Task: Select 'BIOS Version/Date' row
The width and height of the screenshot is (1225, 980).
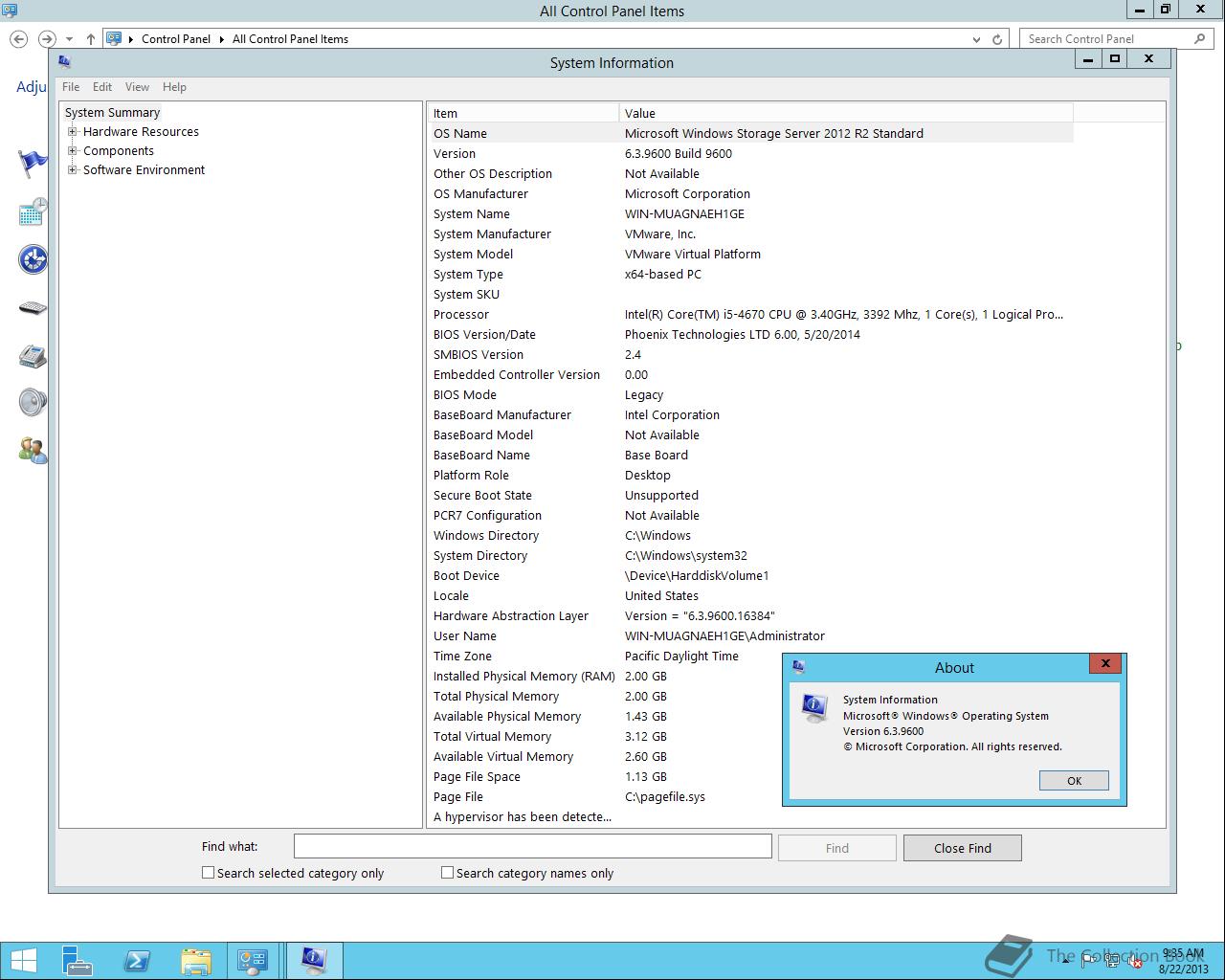Action: tap(749, 334)
